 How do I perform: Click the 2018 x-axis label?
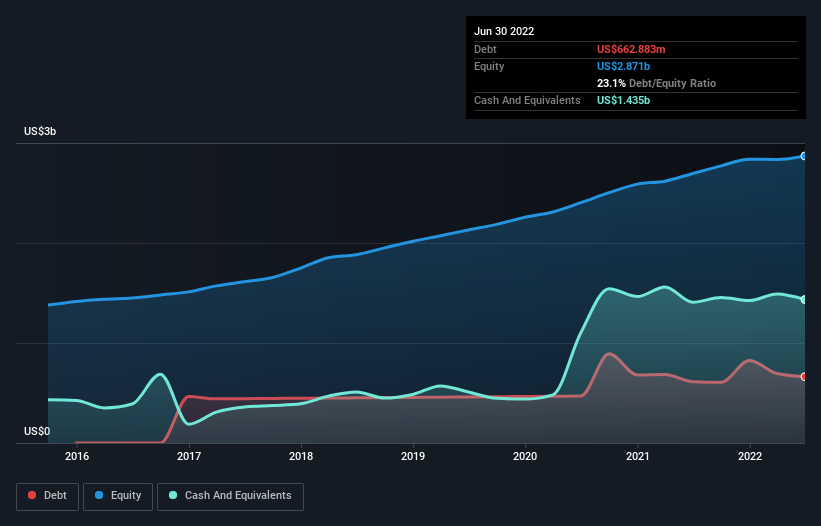301,456
